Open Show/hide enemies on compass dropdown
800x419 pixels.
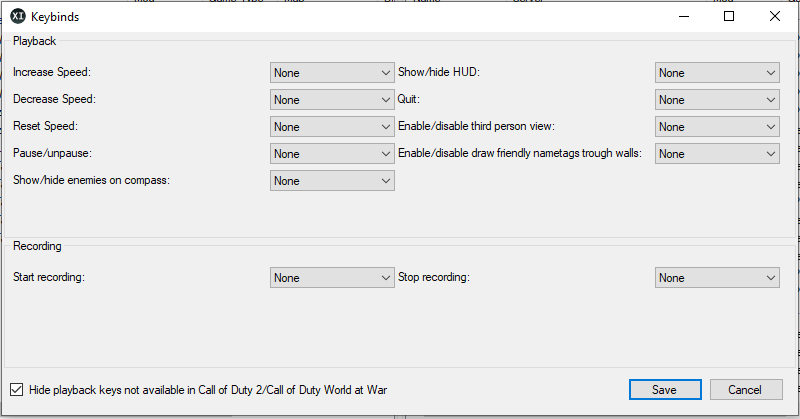click(x=332, y=181)
